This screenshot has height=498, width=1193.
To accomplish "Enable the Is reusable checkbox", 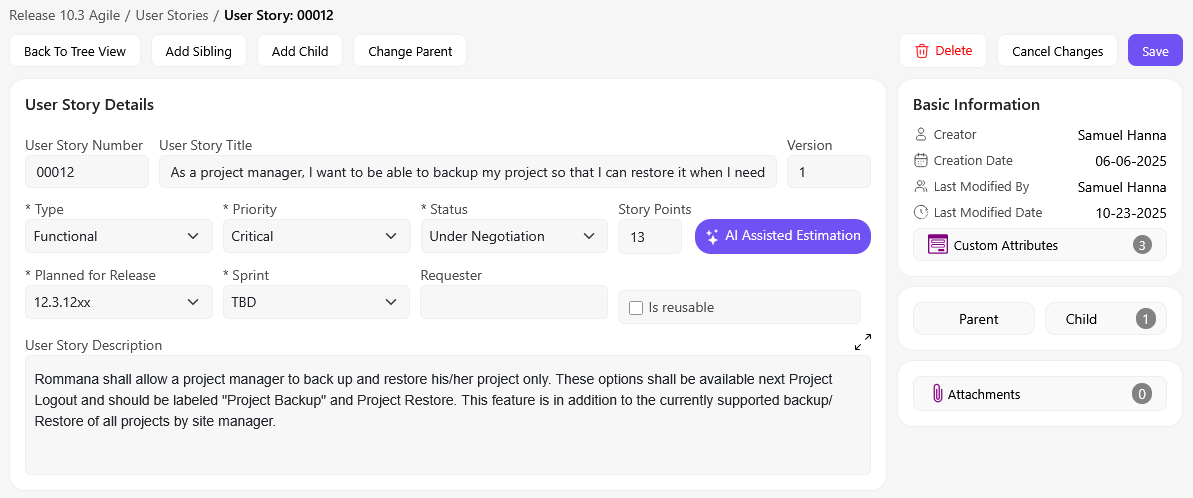I will pos(635,308).
